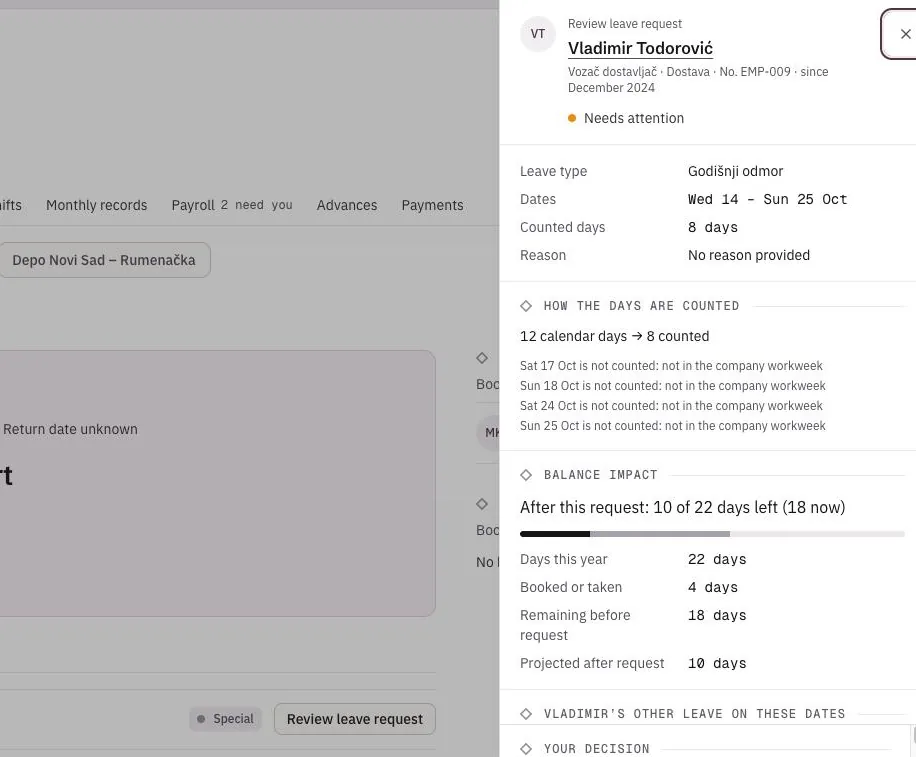Click the text No reason provided
Viewport: 916px width, 757px height.
click(x=749, y=255)
